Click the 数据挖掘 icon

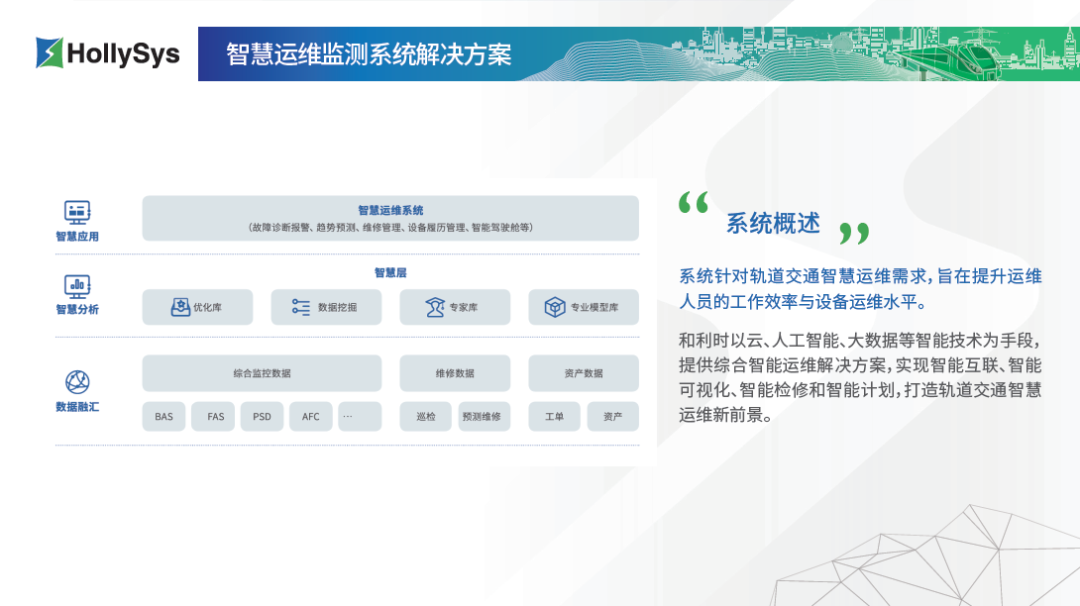point(301,307)
